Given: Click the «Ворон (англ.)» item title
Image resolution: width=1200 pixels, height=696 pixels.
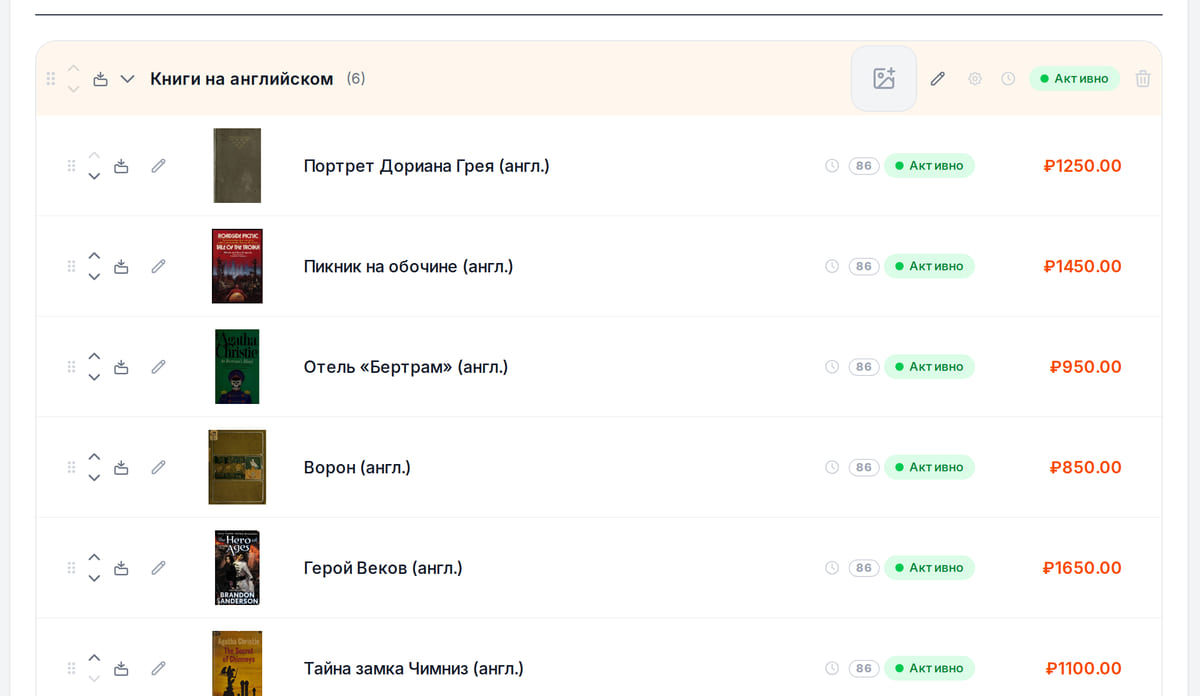Looking at the screenshot, I should coord(357,467).
